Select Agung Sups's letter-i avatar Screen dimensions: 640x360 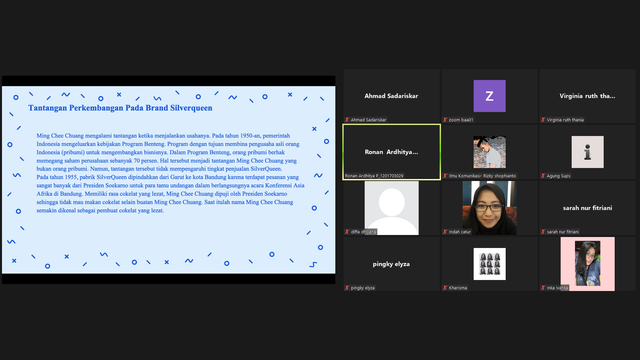point(587,152)
